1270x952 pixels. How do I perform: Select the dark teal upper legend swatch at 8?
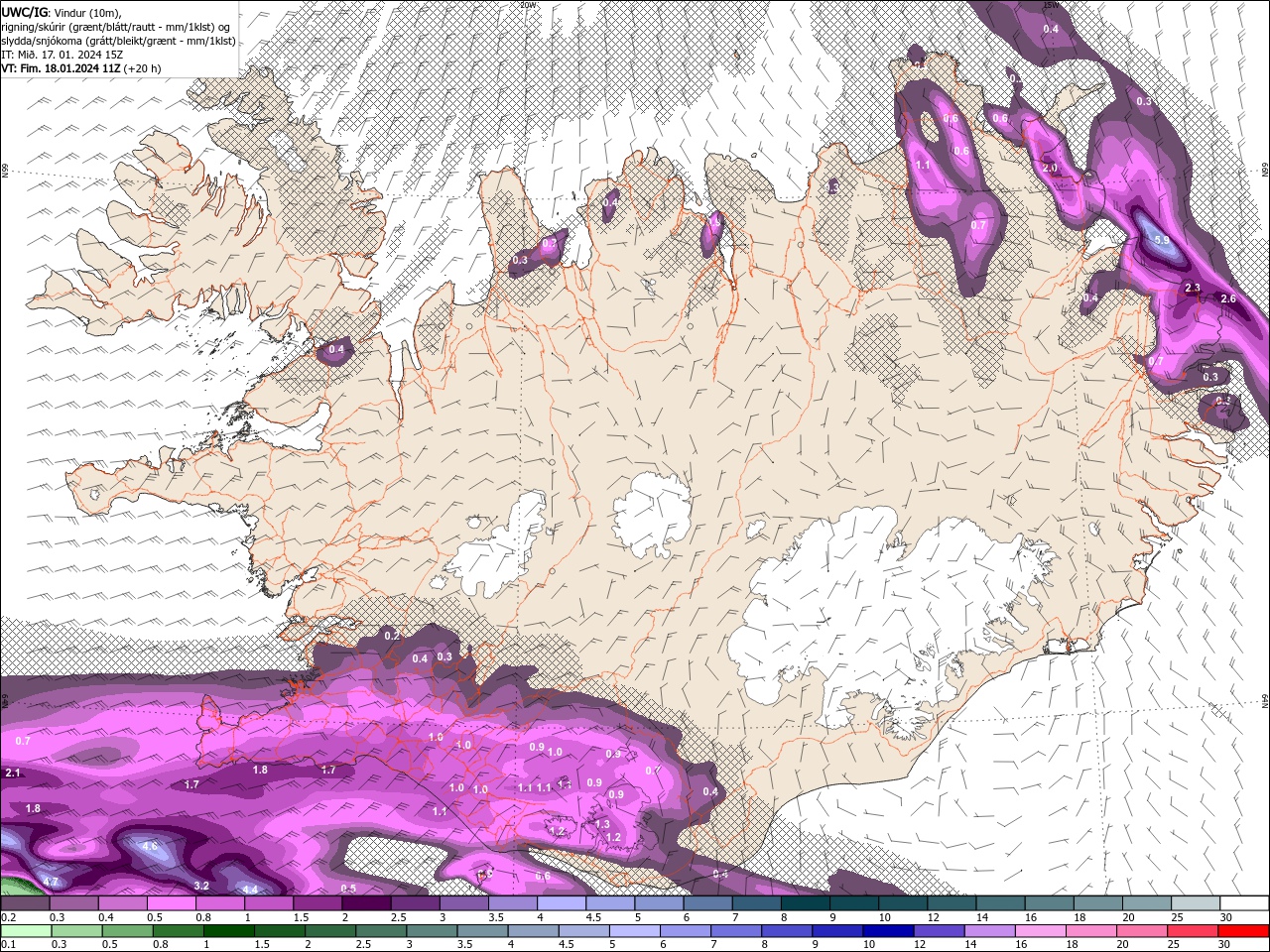806,903
